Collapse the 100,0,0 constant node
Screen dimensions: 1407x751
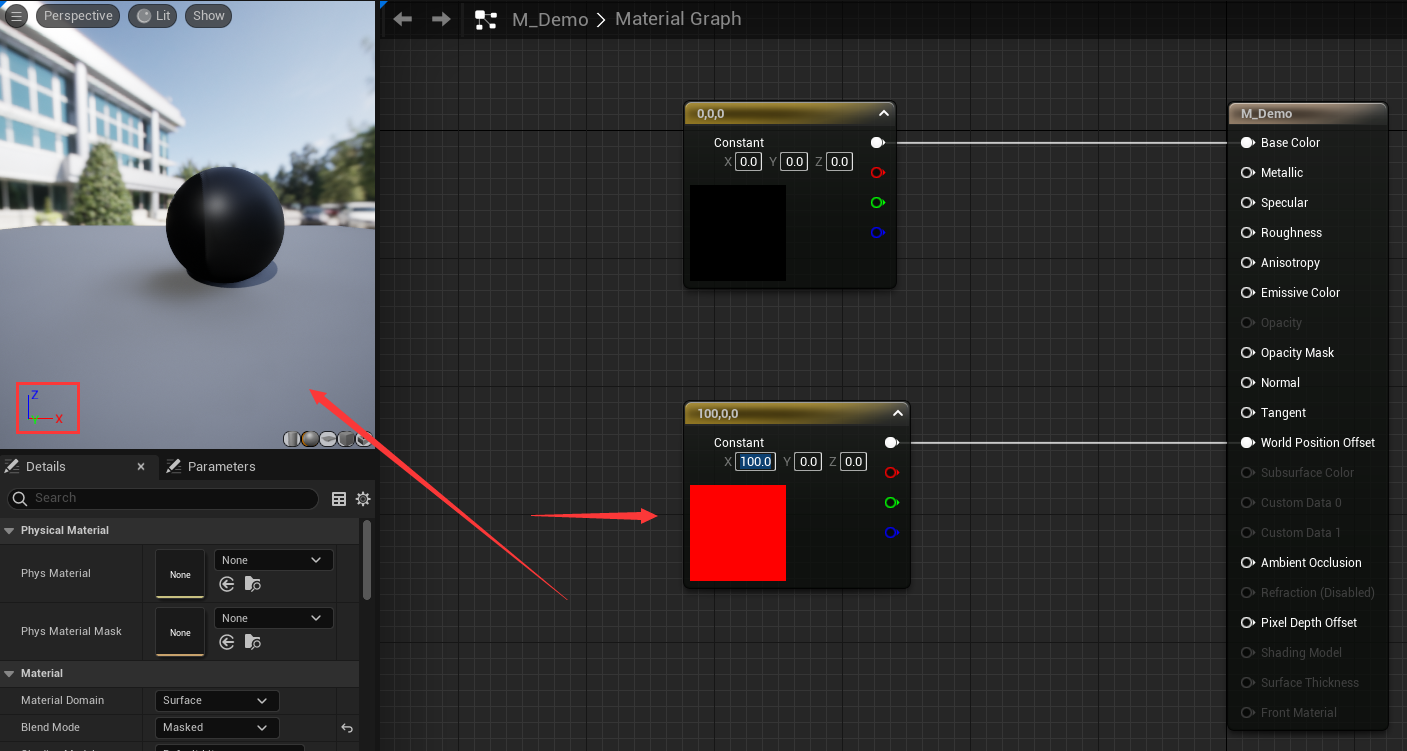[897, 413]
